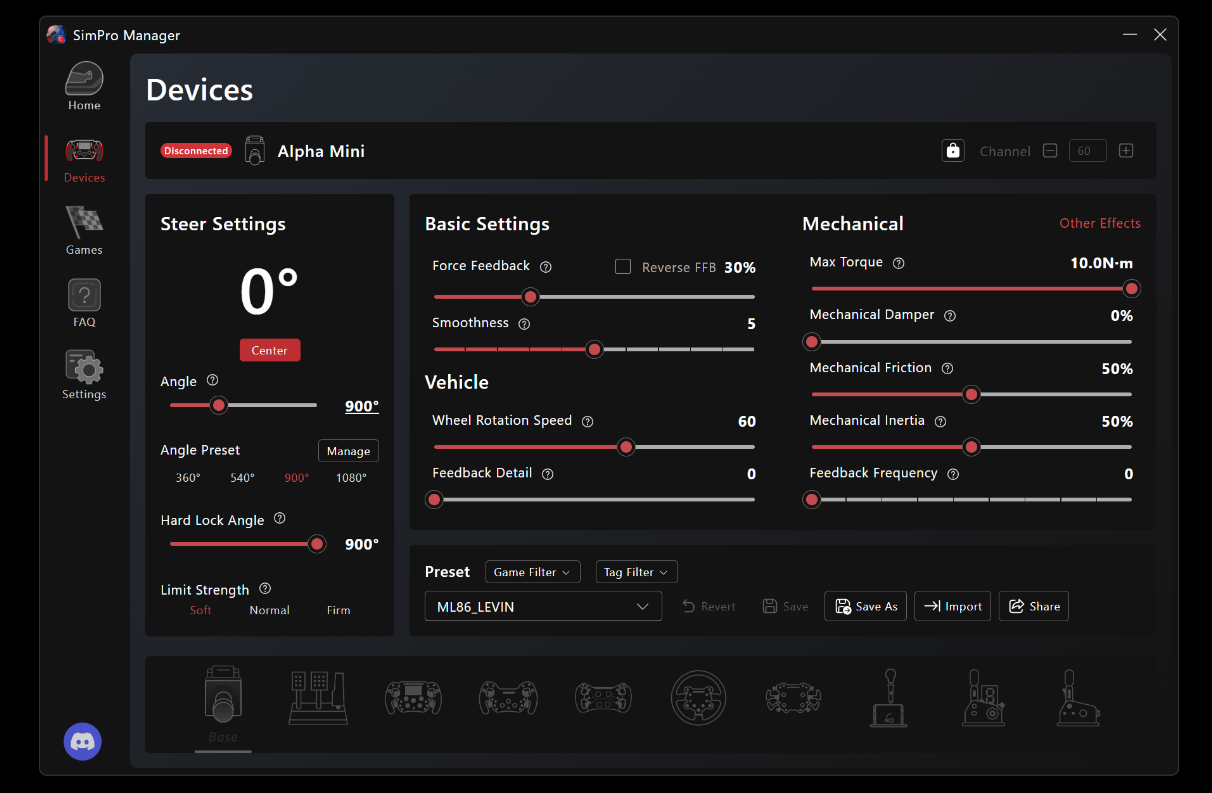Click the Mechanical Inertia slider handle
The height and width of the screenshot is (793, 1212).
point(971,447)
